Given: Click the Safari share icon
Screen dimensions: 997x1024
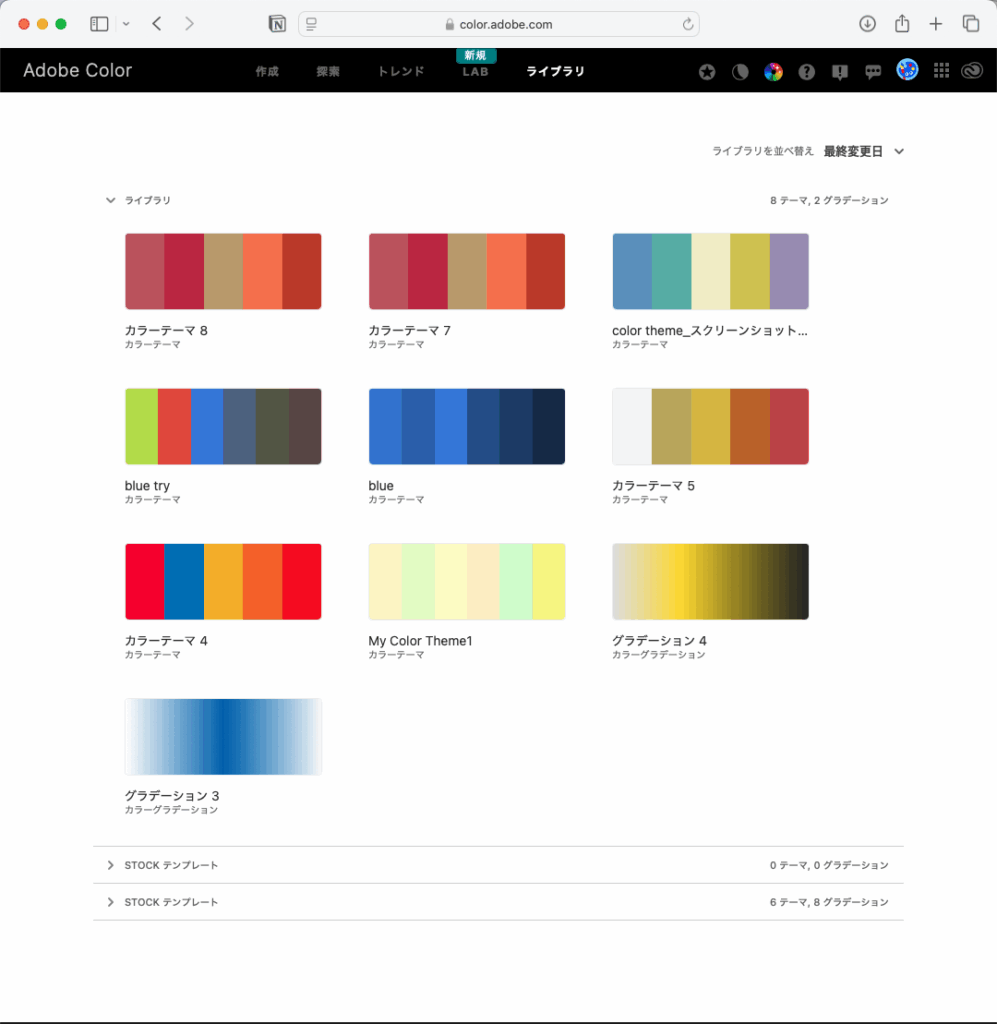Looking at the screenshot, I should pyautogui.click(x=902, y=24).
